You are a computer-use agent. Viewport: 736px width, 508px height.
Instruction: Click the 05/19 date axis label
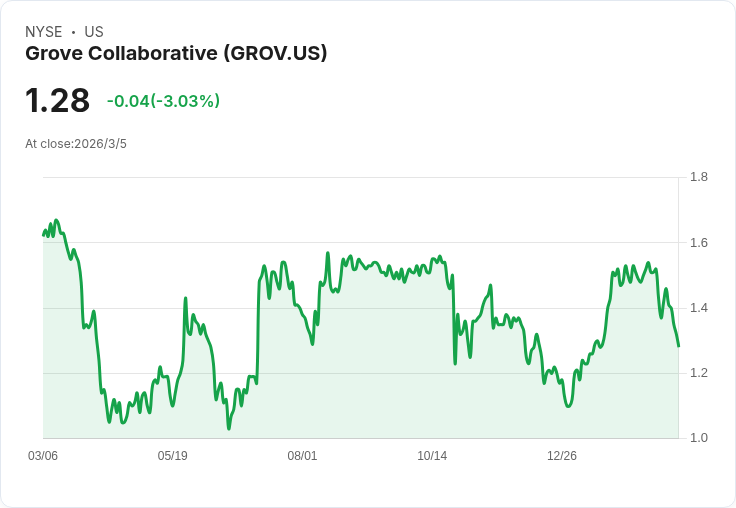point(172,456)
